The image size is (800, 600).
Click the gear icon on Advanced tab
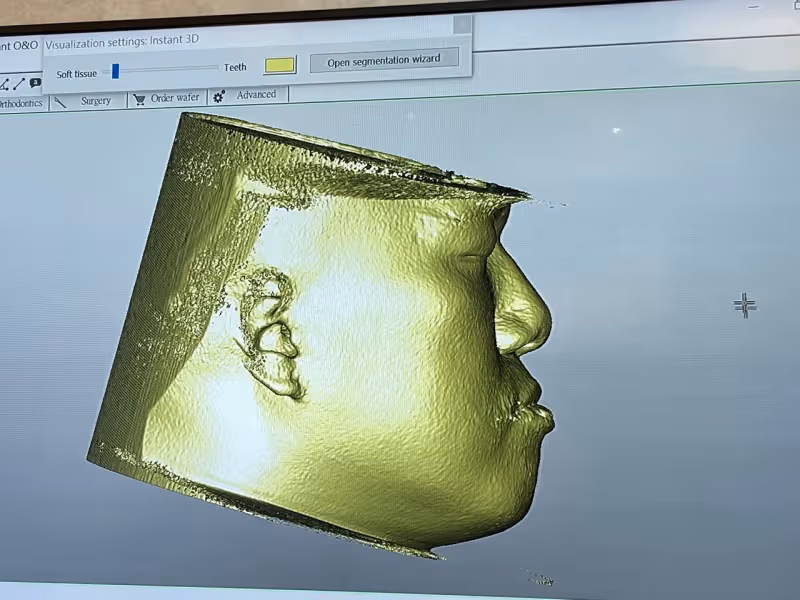[219, 96]
